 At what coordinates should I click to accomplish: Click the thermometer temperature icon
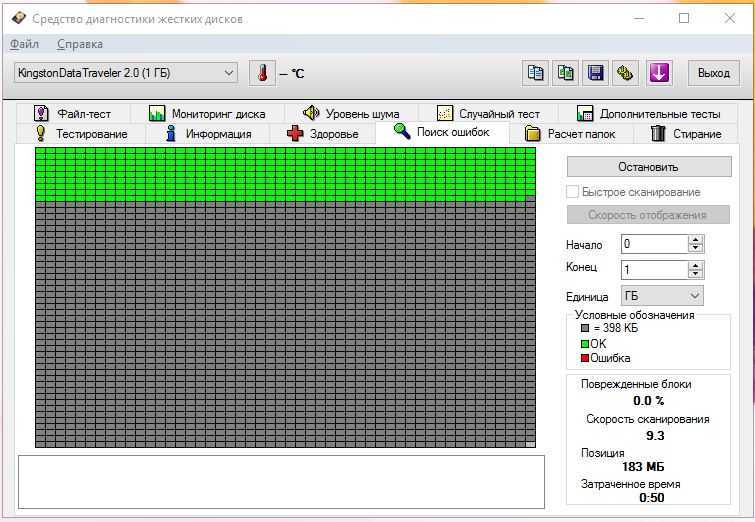tap(262, 74)
